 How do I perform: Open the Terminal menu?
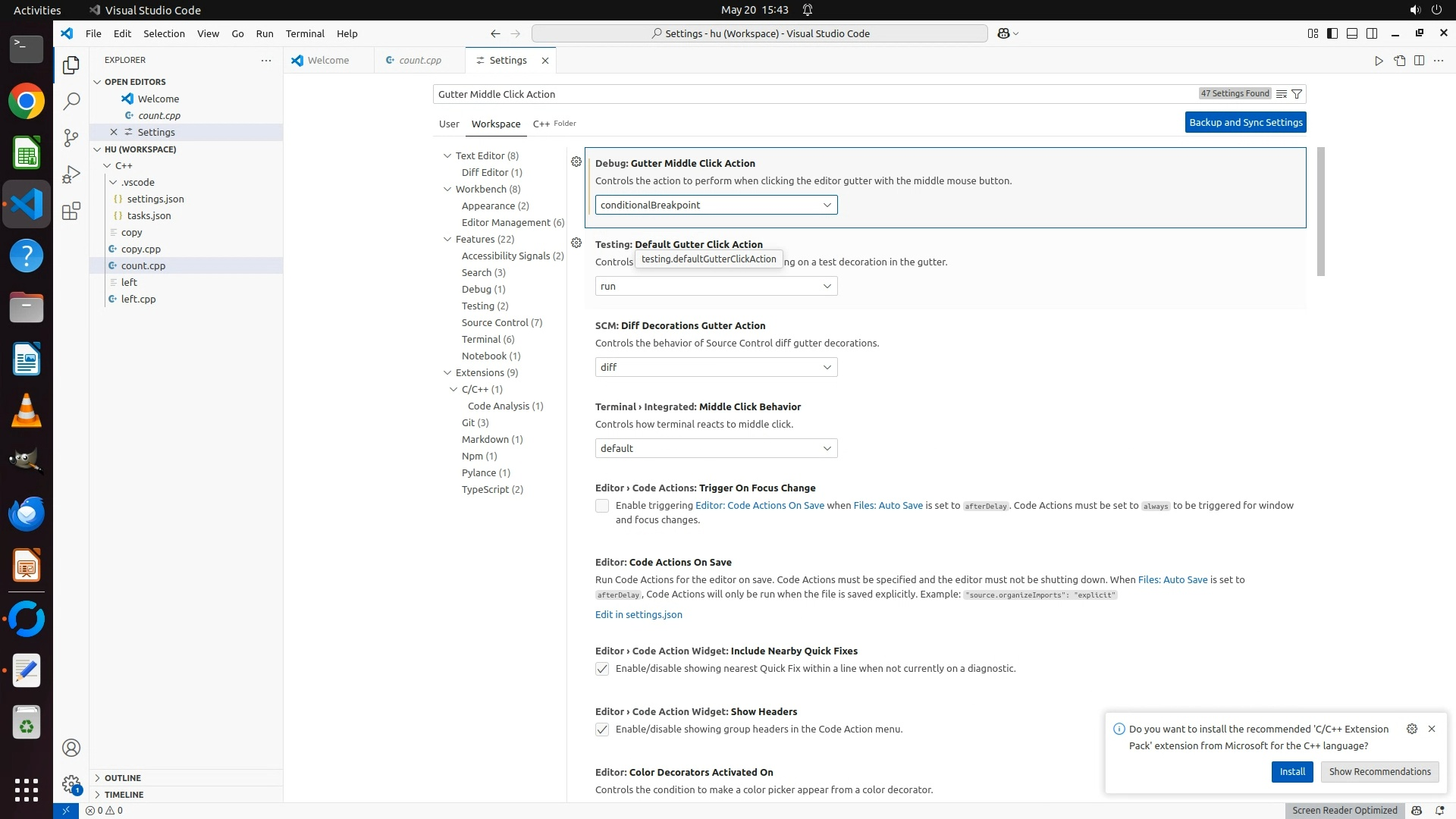click(305, 33)
